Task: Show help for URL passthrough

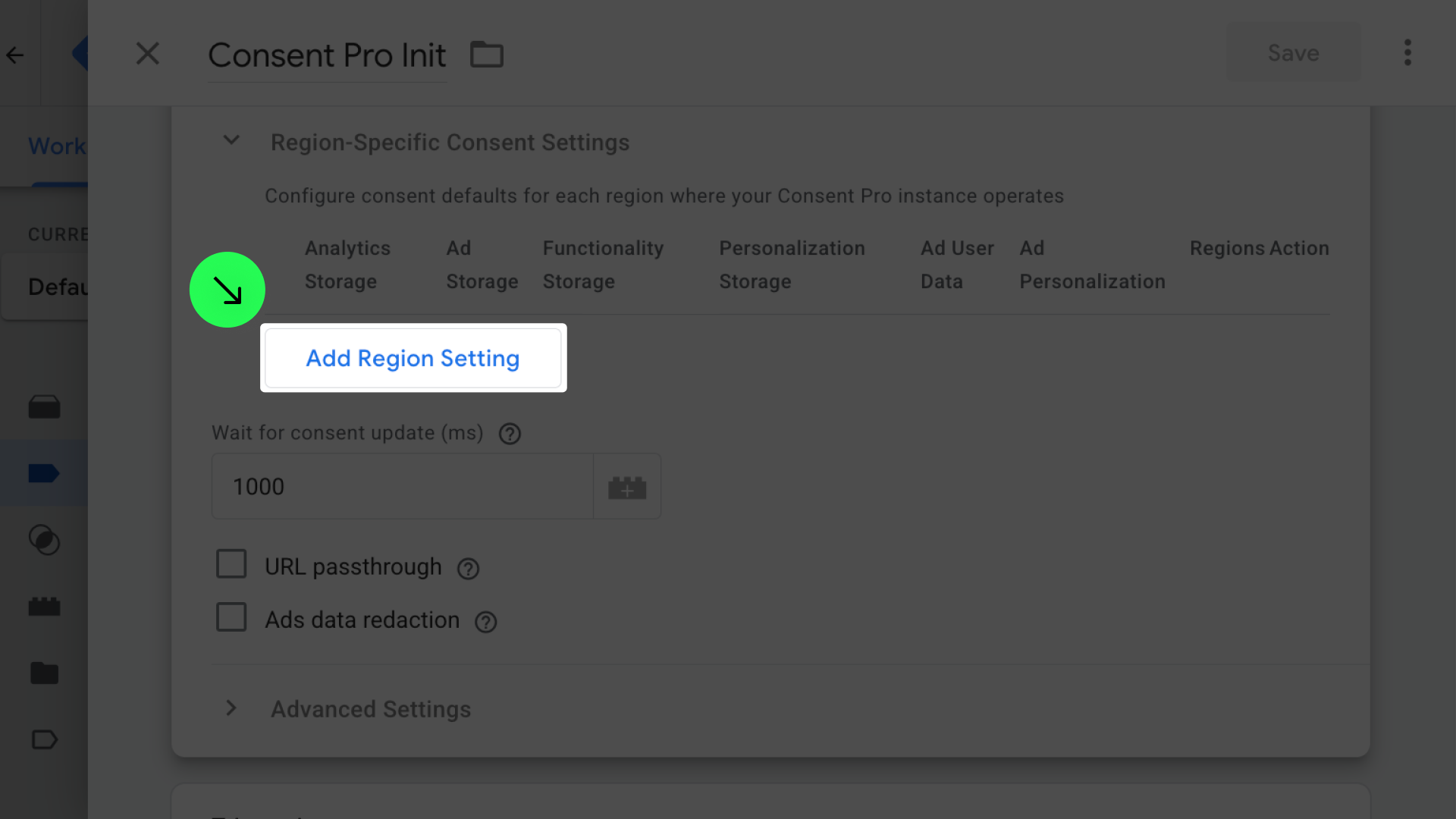Action: (468, 569)
